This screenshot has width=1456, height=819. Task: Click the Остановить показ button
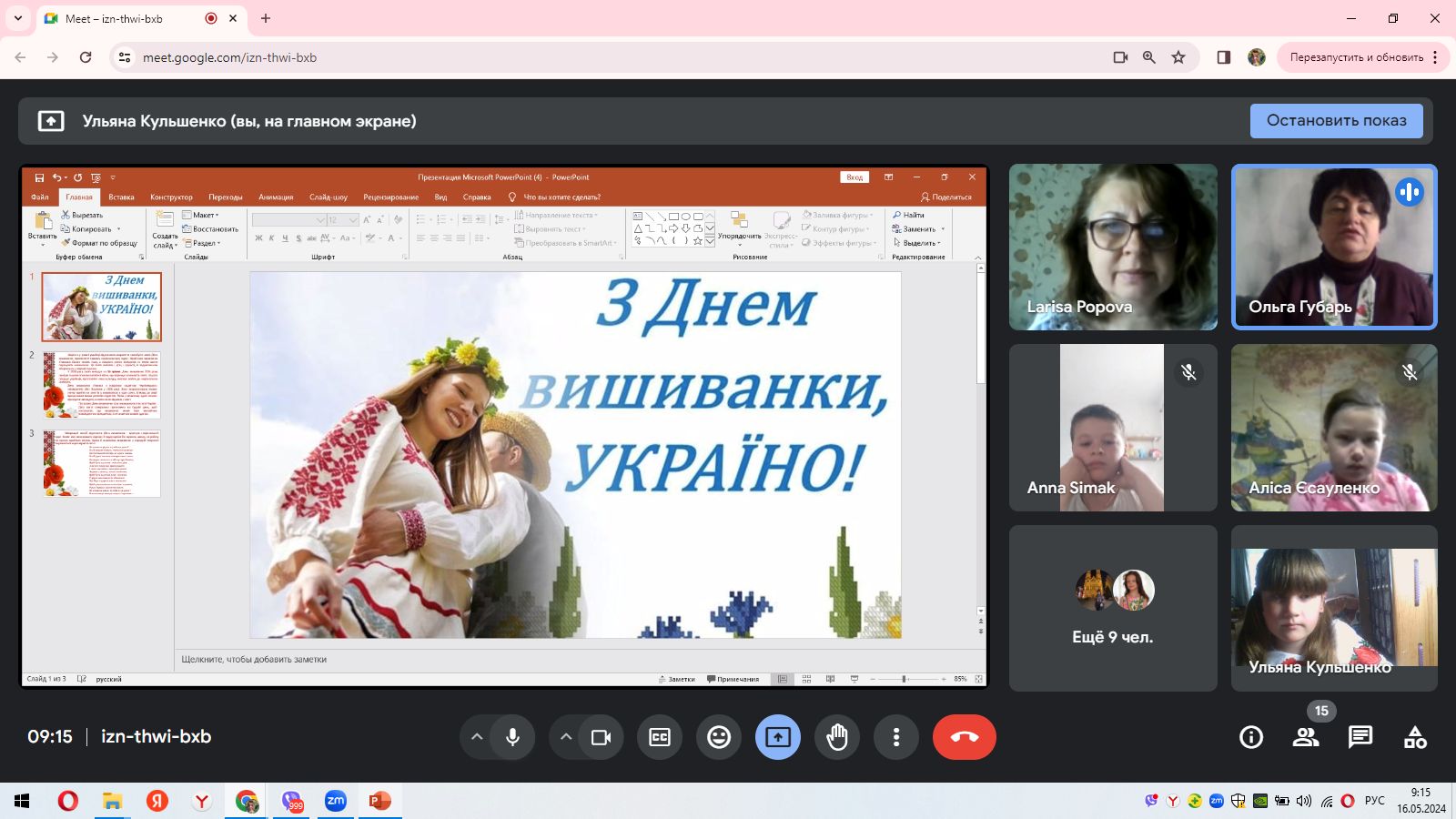pos(1336,121)
